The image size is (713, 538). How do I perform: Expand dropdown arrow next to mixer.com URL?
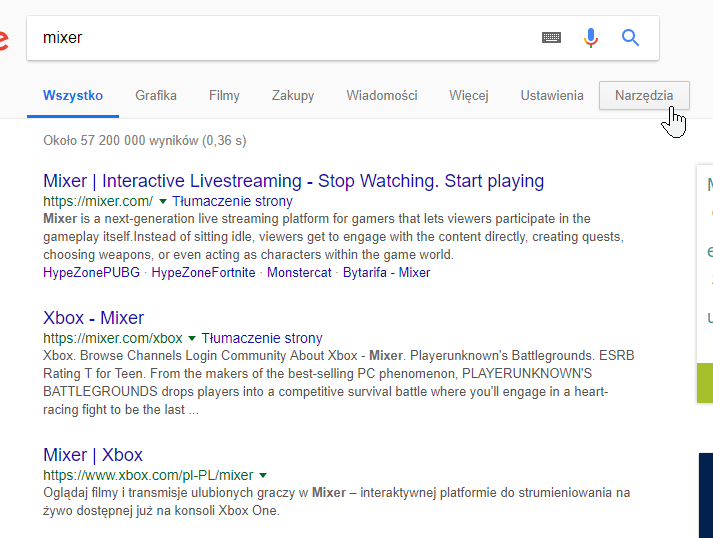[x=163, y=201]
